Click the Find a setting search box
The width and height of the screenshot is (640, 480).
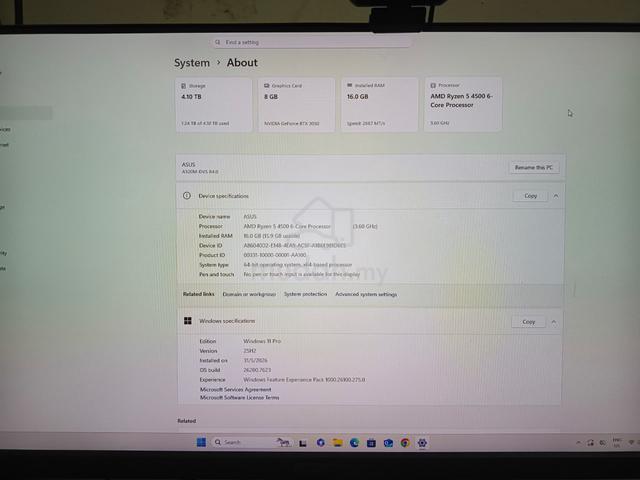point(311,42)
